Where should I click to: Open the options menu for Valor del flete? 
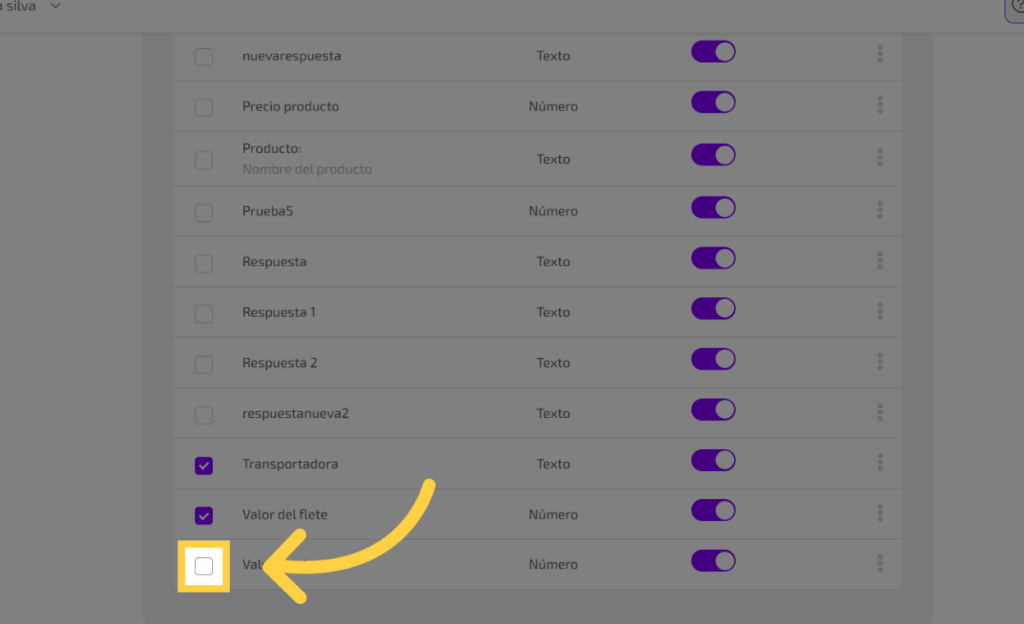click(880, 513)
